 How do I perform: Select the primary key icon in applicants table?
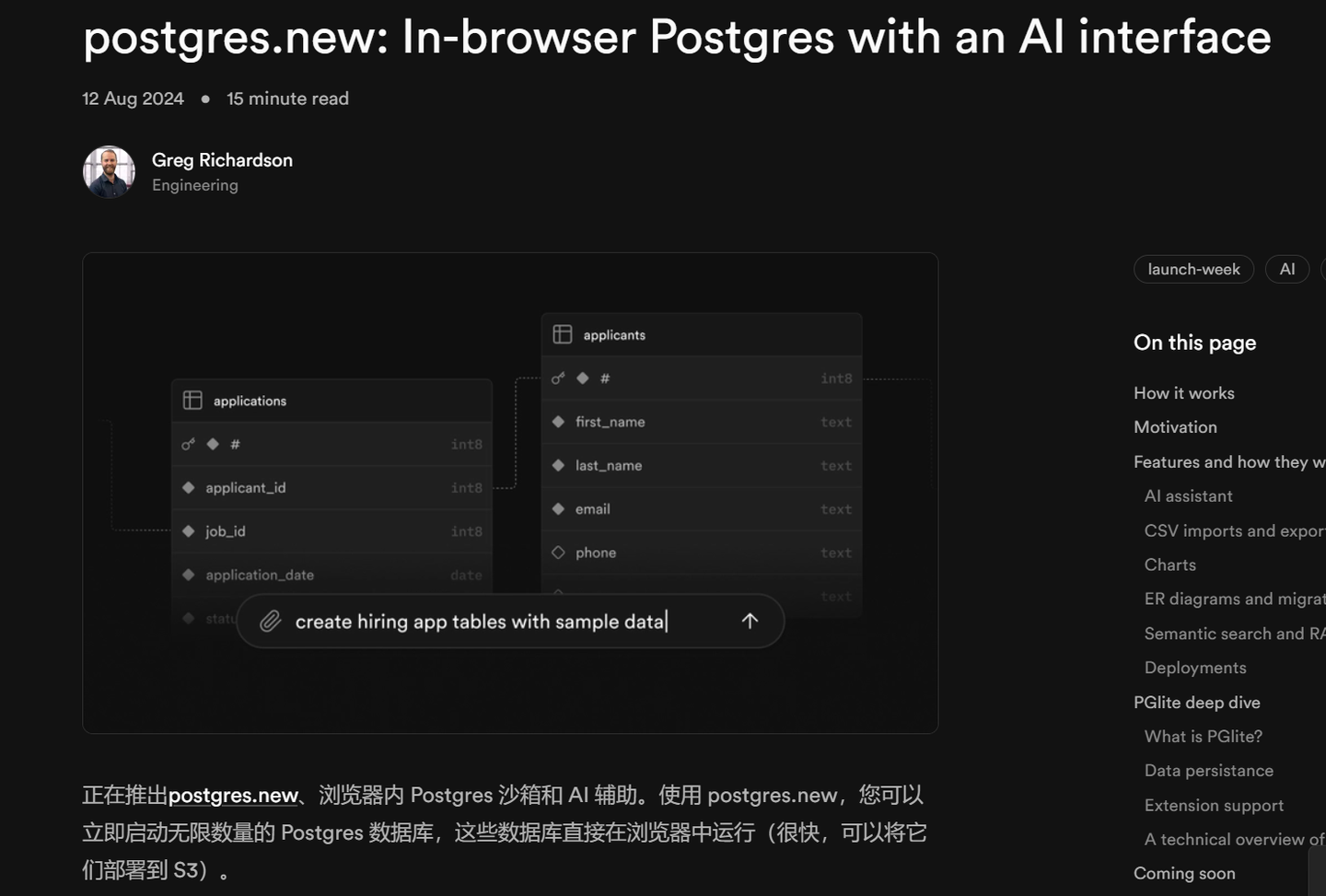[x=557, y=378]
